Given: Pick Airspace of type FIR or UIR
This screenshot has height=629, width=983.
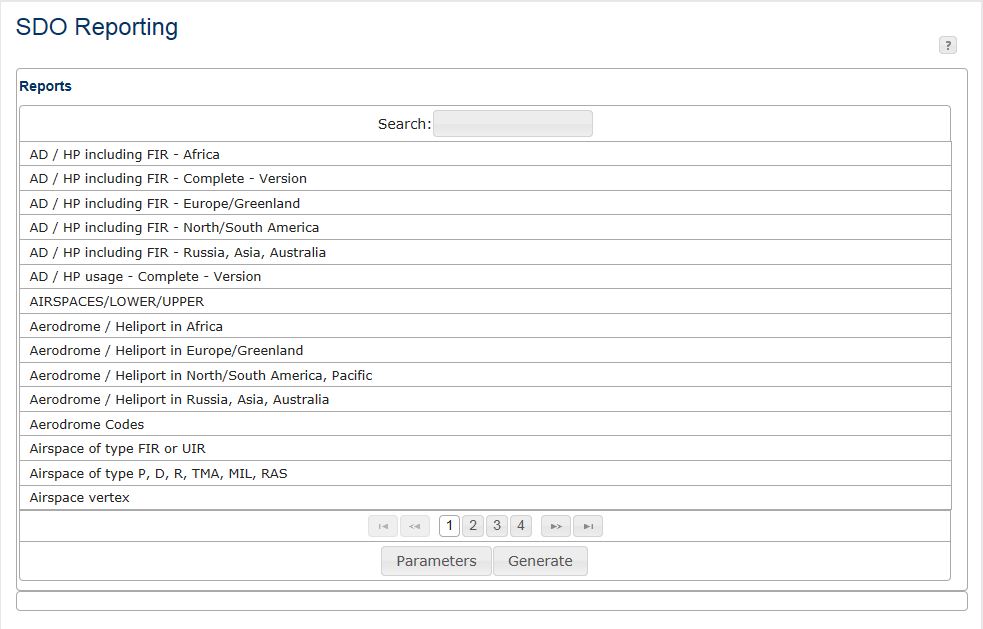Looking at the screenshot, I should click(485, 449).
